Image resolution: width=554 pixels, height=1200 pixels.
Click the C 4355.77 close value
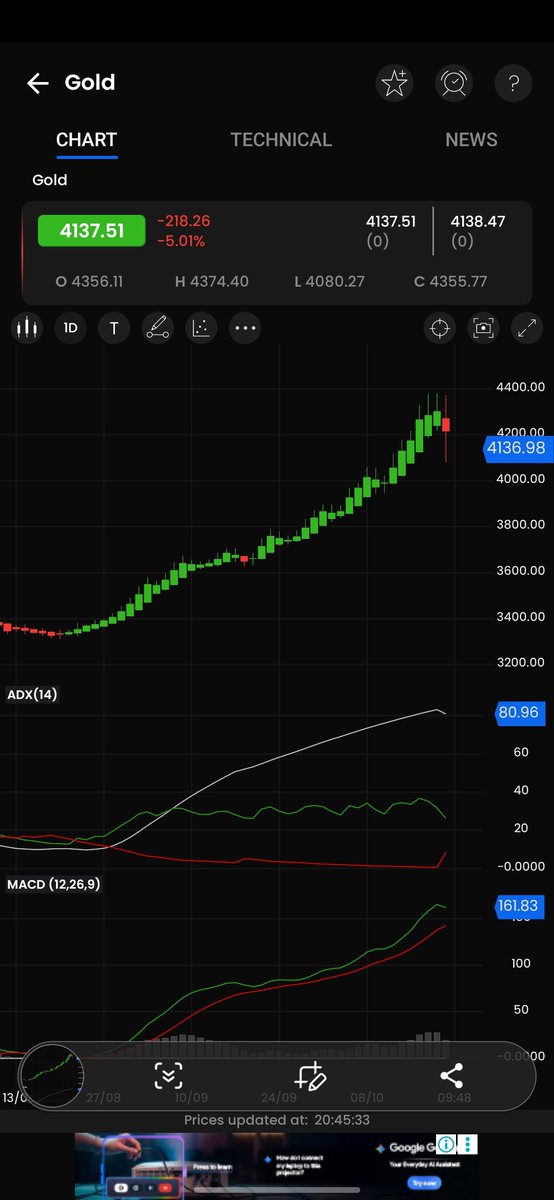[451, 282]
